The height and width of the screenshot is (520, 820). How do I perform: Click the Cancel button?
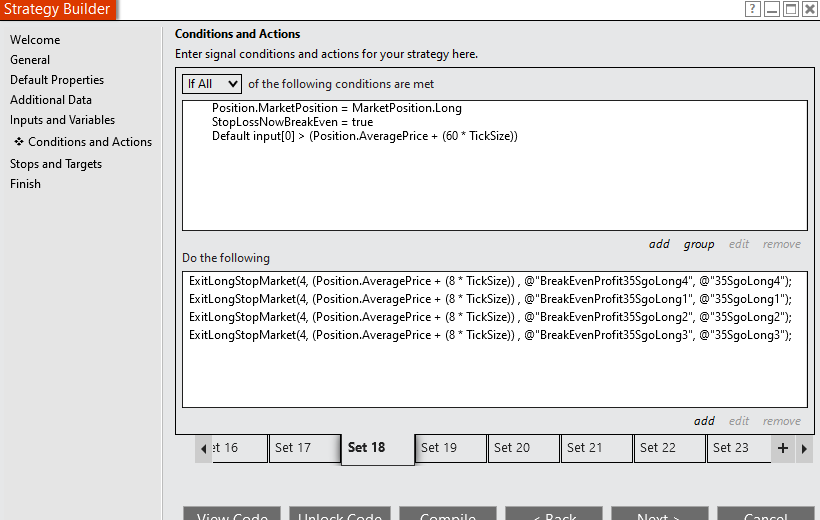[766, 513]
